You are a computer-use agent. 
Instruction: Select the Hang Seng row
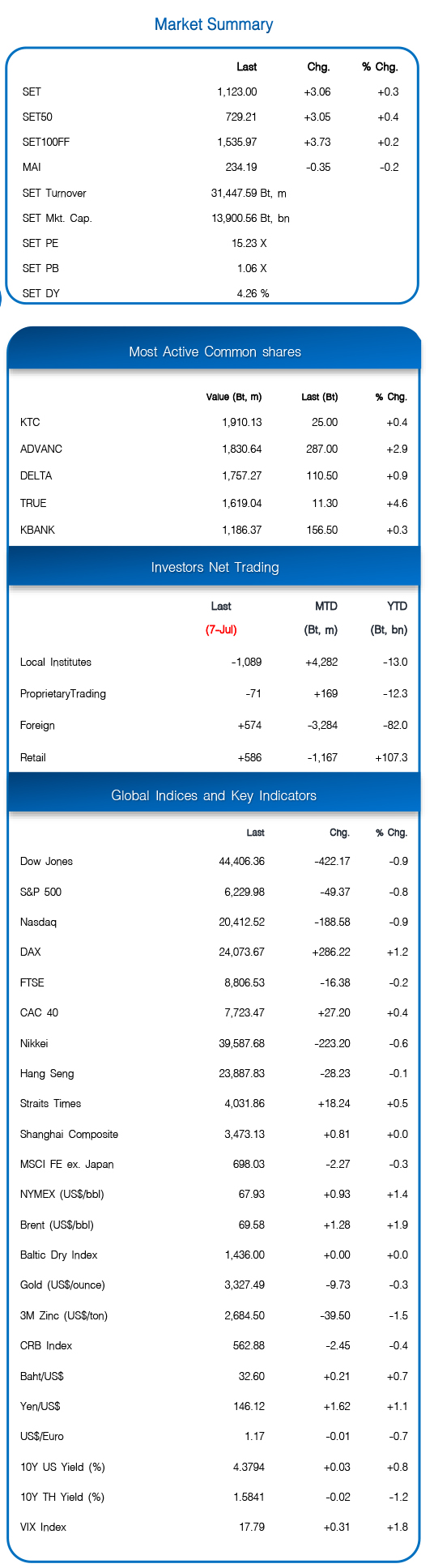[x=214, y=1073]
